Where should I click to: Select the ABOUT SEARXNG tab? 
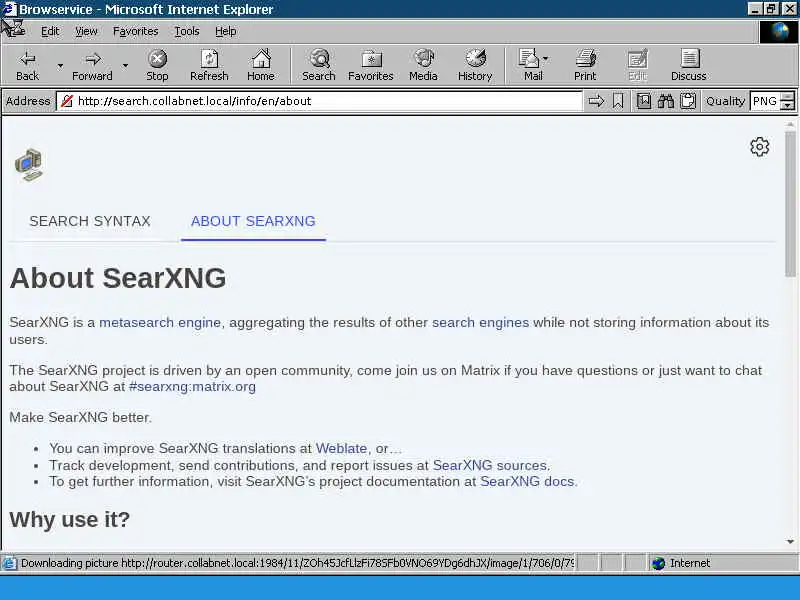[253, 221]
